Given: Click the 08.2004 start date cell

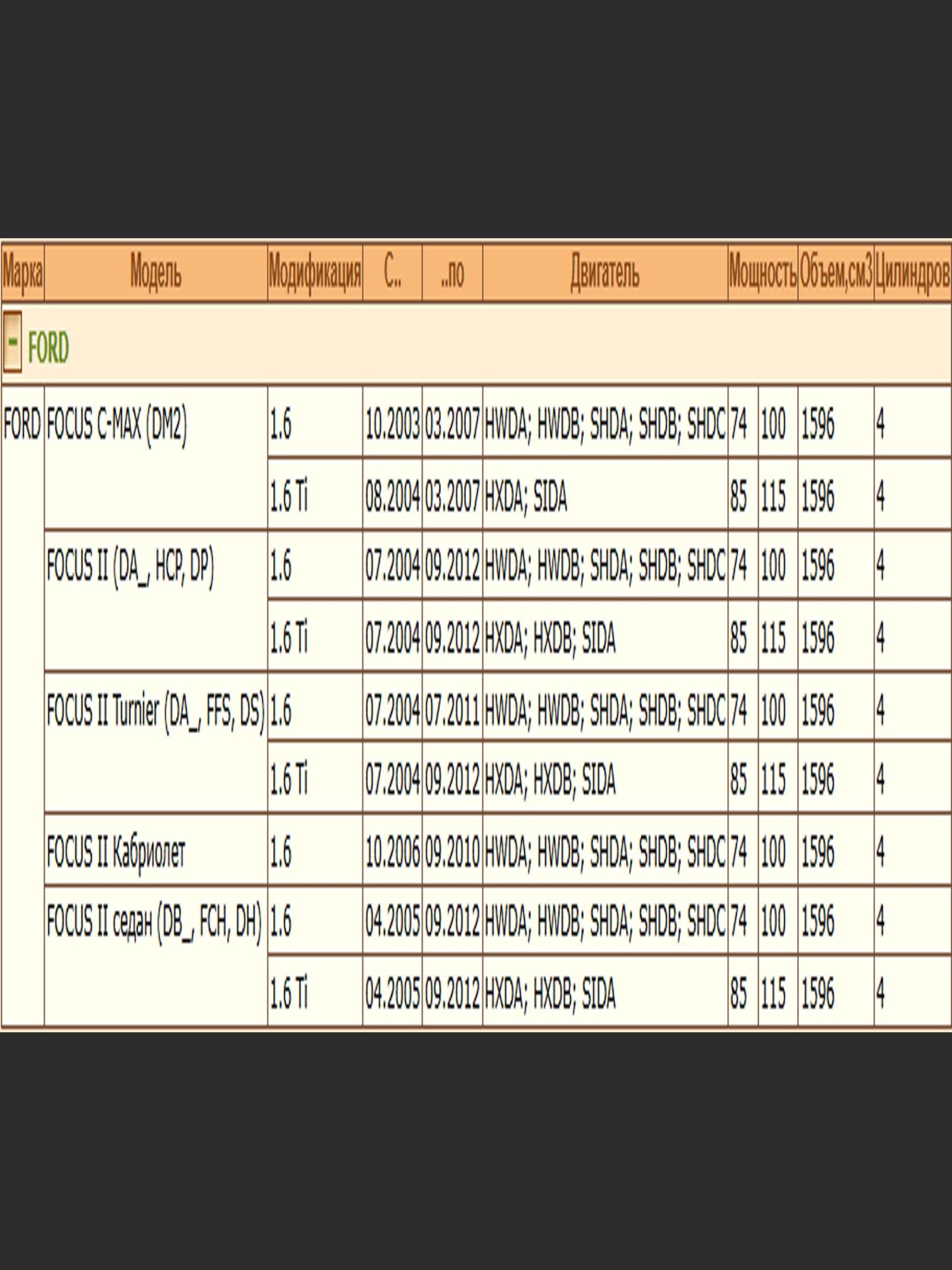Looking at the screenshot, I should 393,497.
